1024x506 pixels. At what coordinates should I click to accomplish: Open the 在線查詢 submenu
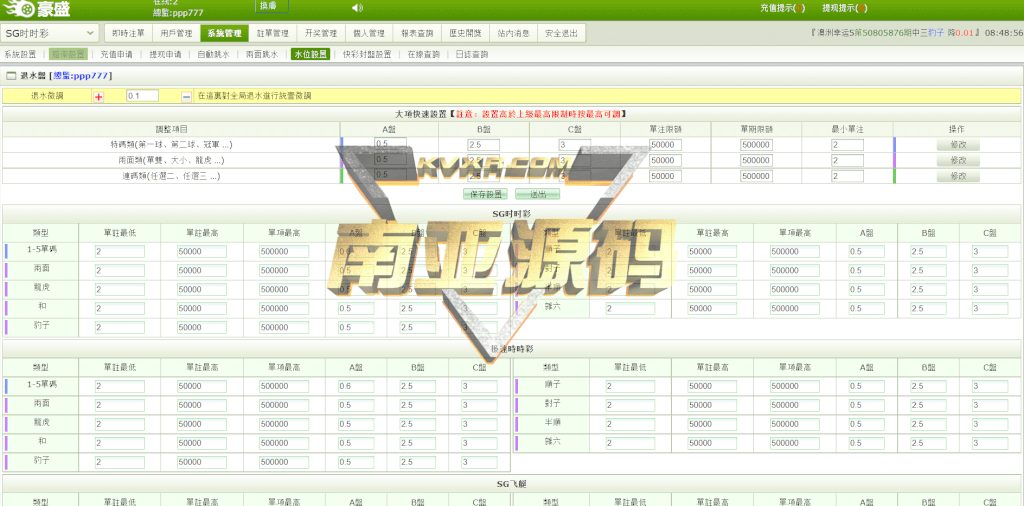coord(423,54)
